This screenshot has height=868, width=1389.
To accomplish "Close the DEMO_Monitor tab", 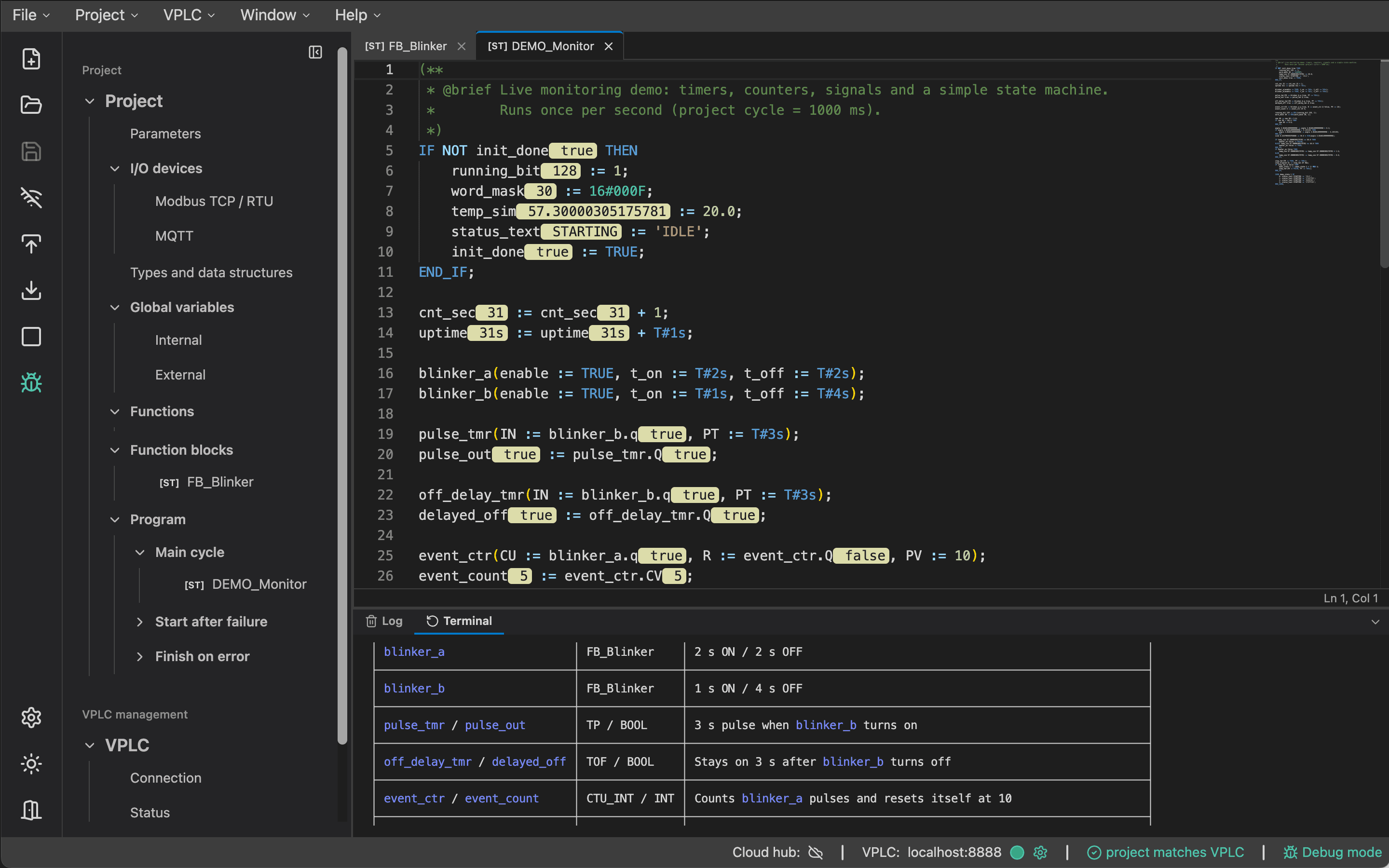I will click(x=608, y=46).
